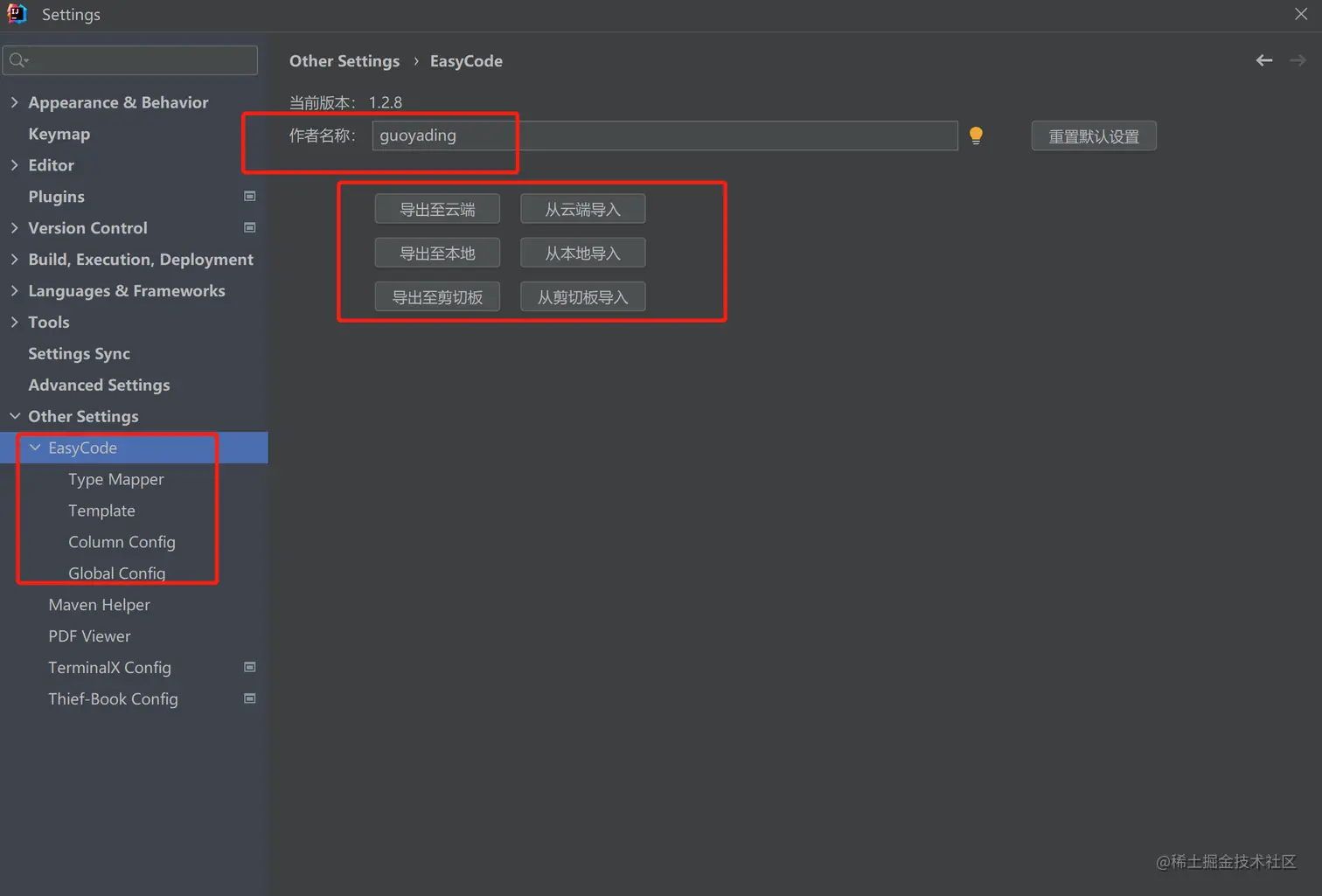
Task: Focus the settings search box
Action: [x=130, y=60]
